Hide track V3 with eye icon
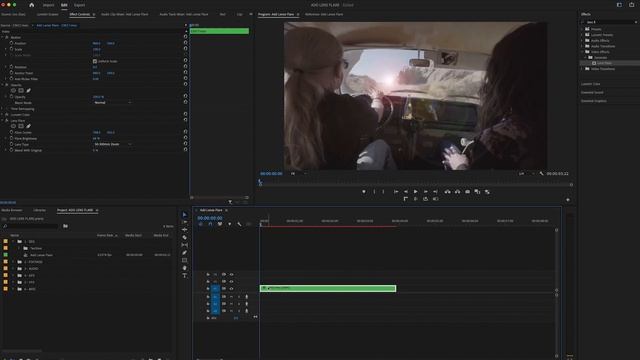This screenshot has height=360, width=640. (x=231, y=274)
